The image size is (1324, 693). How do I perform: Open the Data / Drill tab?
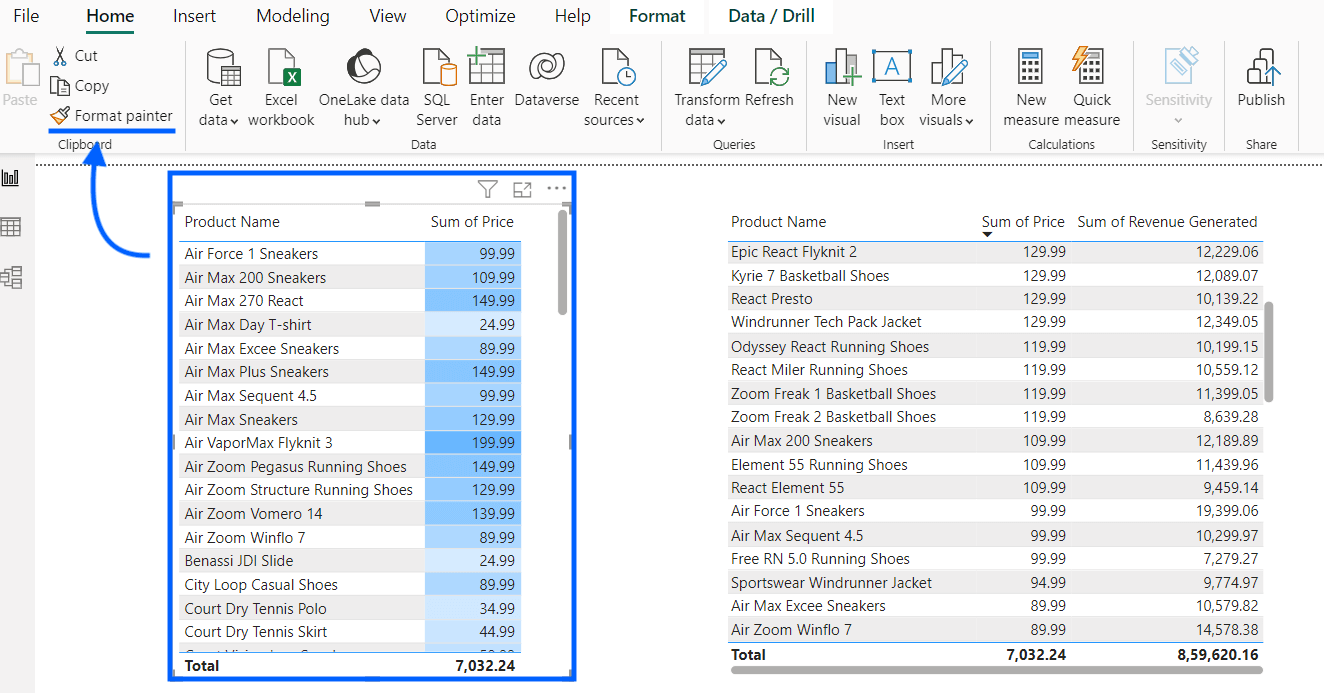click(771, 16)
